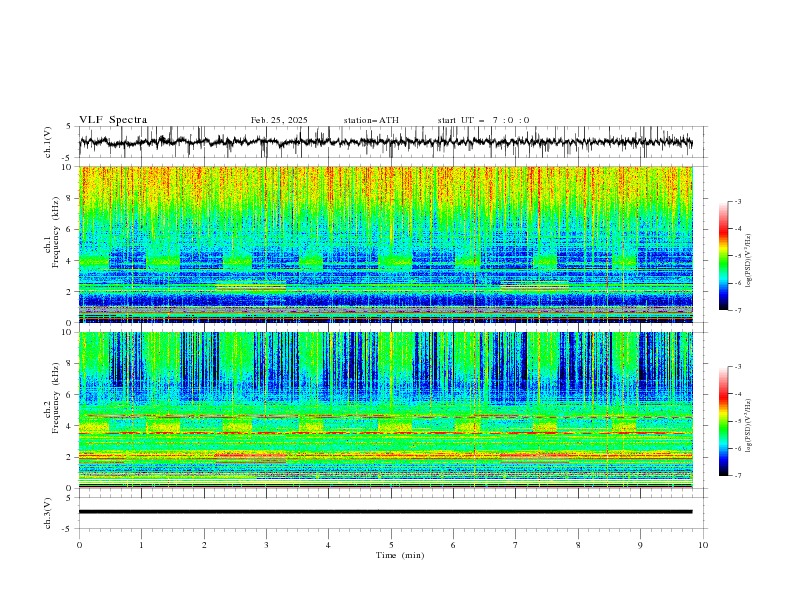Click the time axis tick label "9"
792x612 pixels.
tap(640, 545)
